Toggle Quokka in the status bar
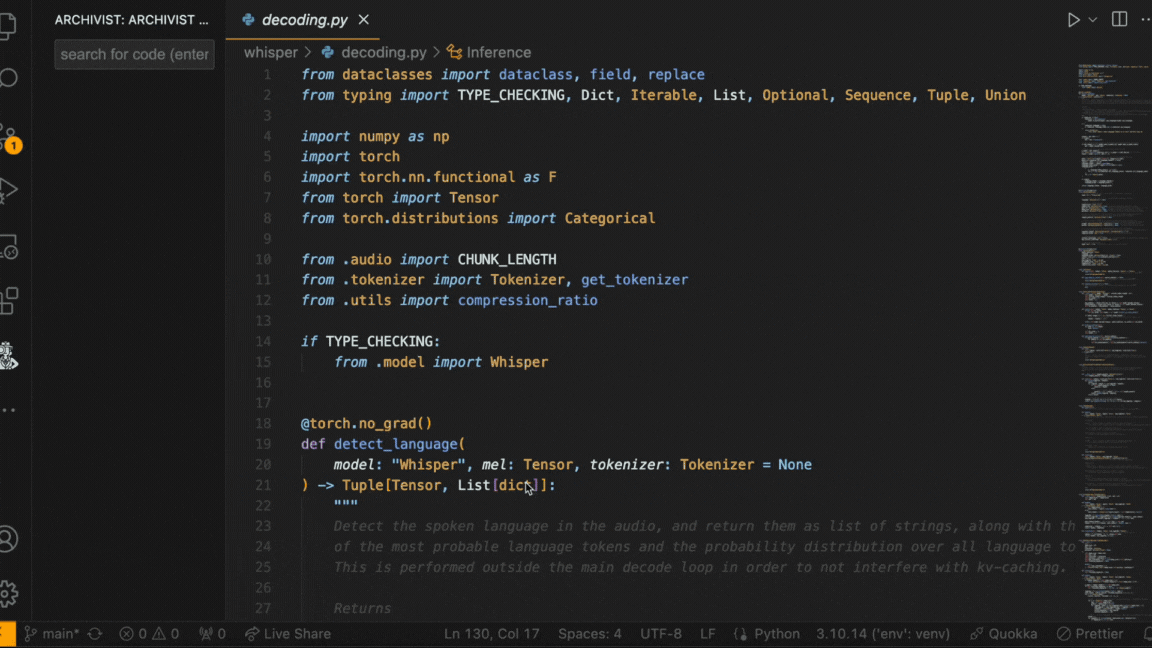1152x648 pixels. click(x=1004, y=633)
